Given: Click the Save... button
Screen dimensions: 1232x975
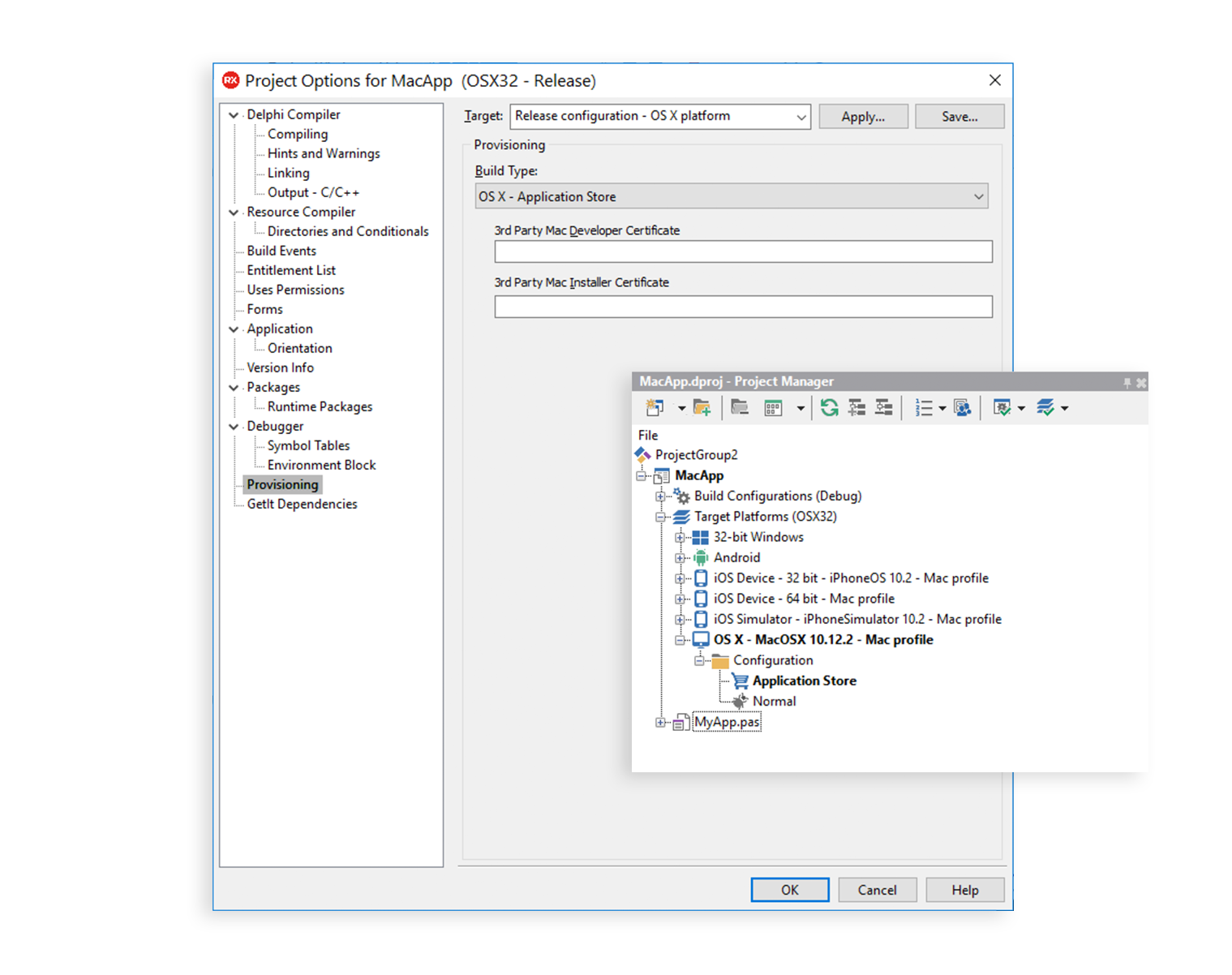Looking at the screenshot, I should tap(959, 117).
